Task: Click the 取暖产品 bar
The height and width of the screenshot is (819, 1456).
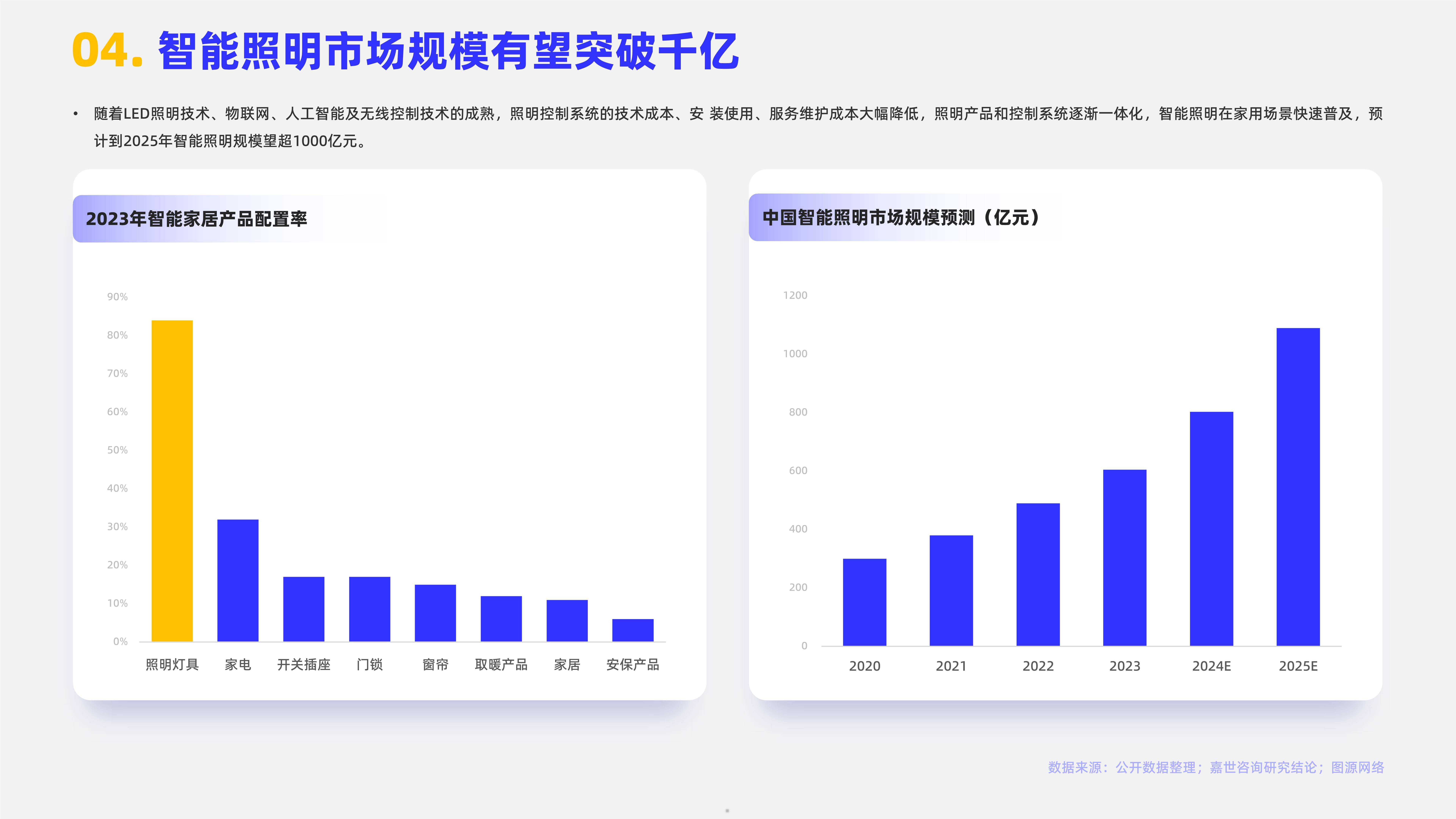Action: point(501,619)
